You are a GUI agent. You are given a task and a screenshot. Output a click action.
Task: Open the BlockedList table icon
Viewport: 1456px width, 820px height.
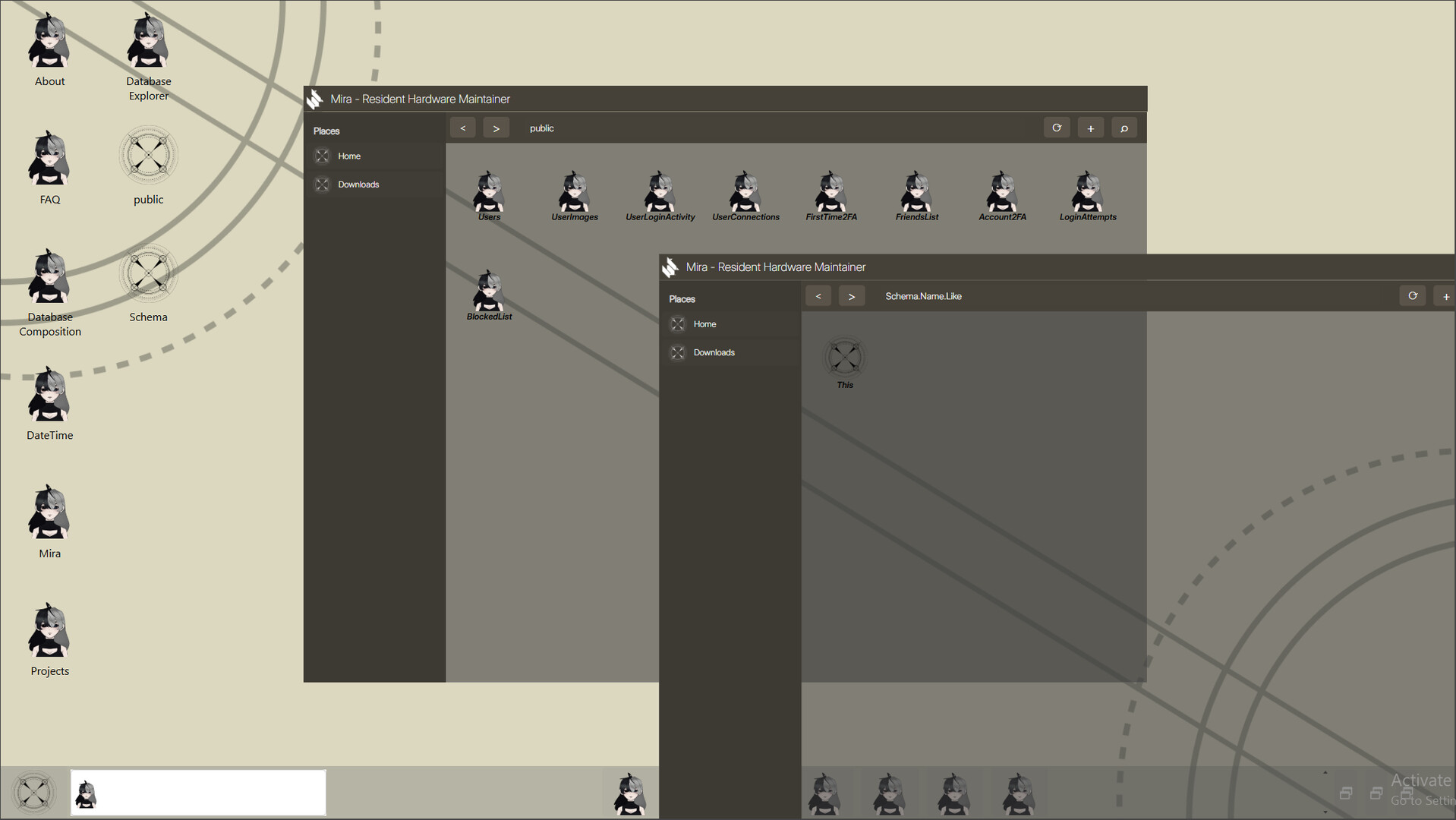[489, 292]
